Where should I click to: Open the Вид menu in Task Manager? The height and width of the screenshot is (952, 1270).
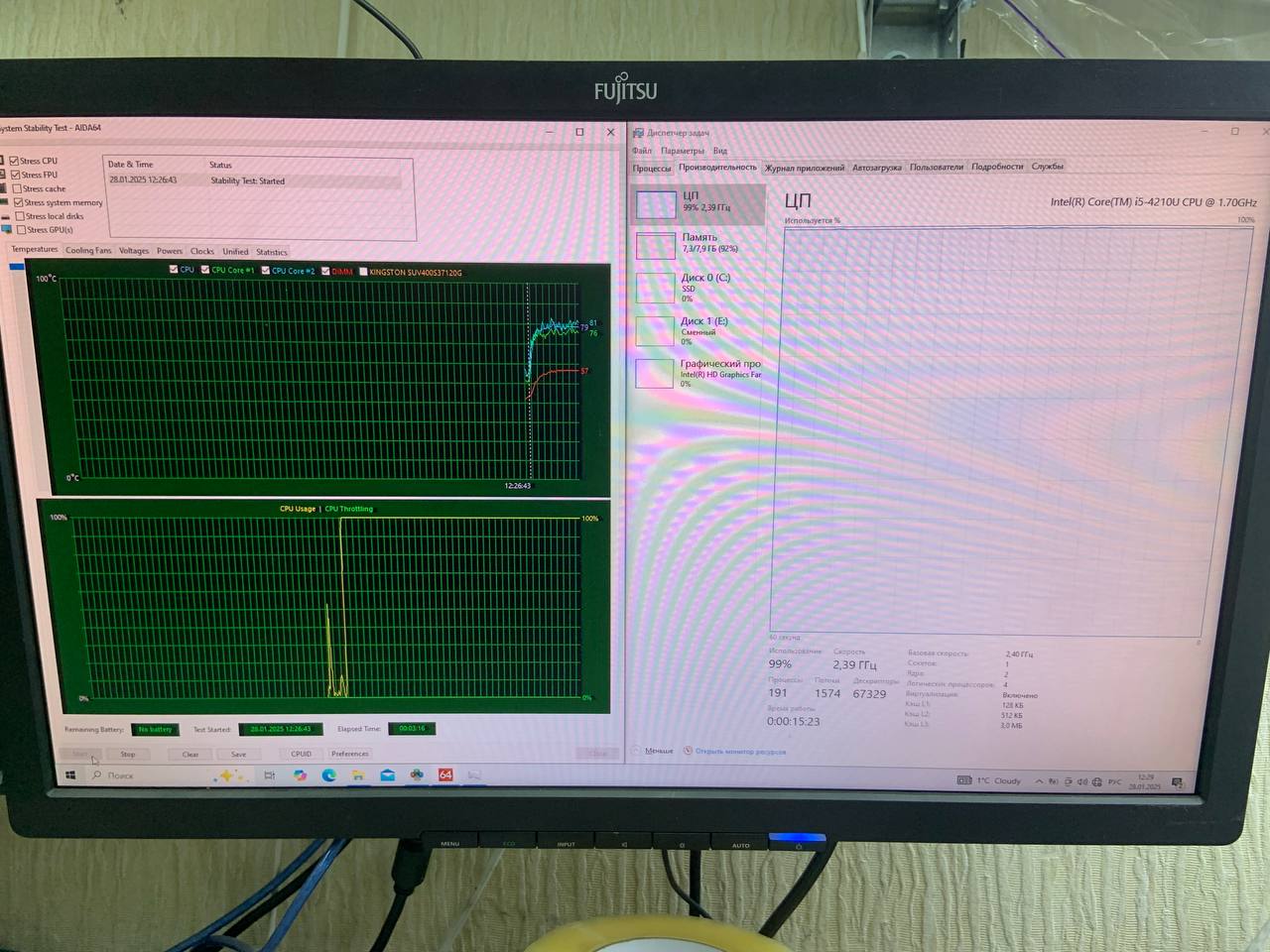[720, 151]
